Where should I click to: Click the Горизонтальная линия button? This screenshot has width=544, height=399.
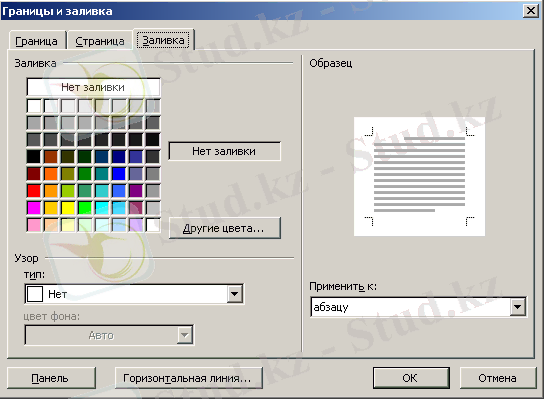[x=188, y=378]
